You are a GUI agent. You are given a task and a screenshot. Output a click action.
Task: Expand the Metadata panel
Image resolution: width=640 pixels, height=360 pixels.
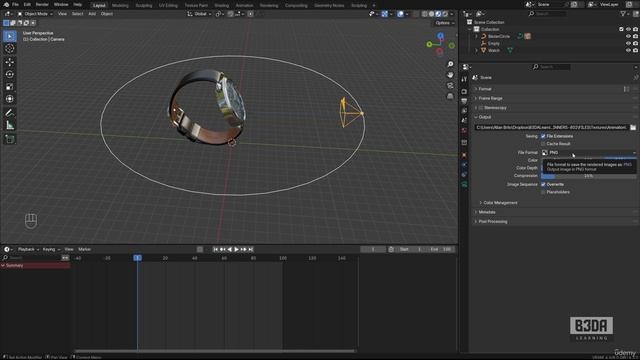(487, 212)
